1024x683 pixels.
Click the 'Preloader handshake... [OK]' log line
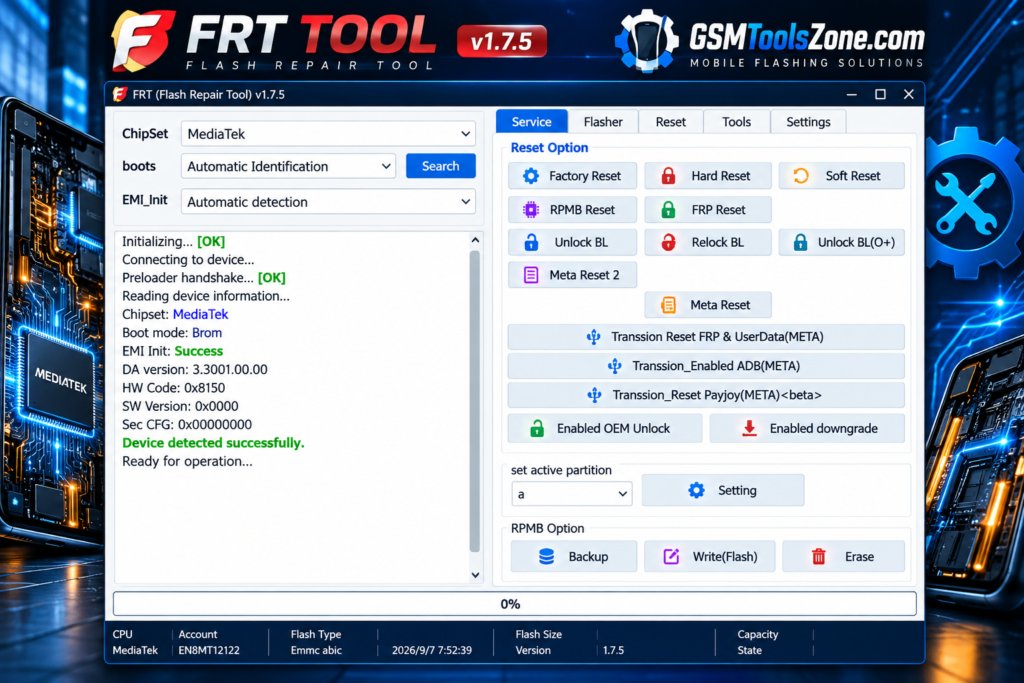(x=204, y=278)
